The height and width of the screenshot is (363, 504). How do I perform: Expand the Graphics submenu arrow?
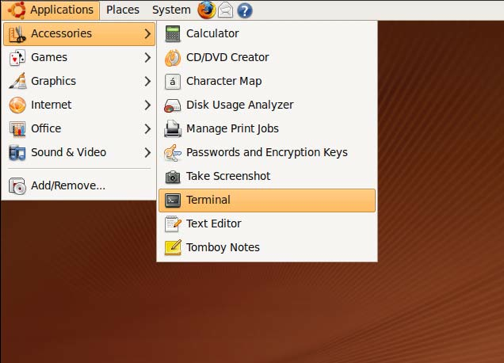pyautogui.click(x=148, y=81)
